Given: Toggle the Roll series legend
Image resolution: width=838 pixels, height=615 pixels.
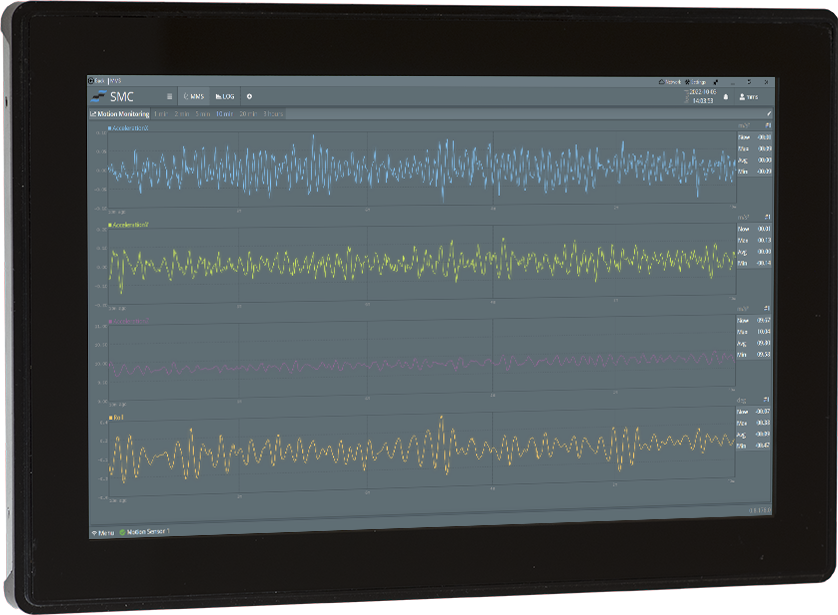Looking at the screenshot, I should coord(116,417).
